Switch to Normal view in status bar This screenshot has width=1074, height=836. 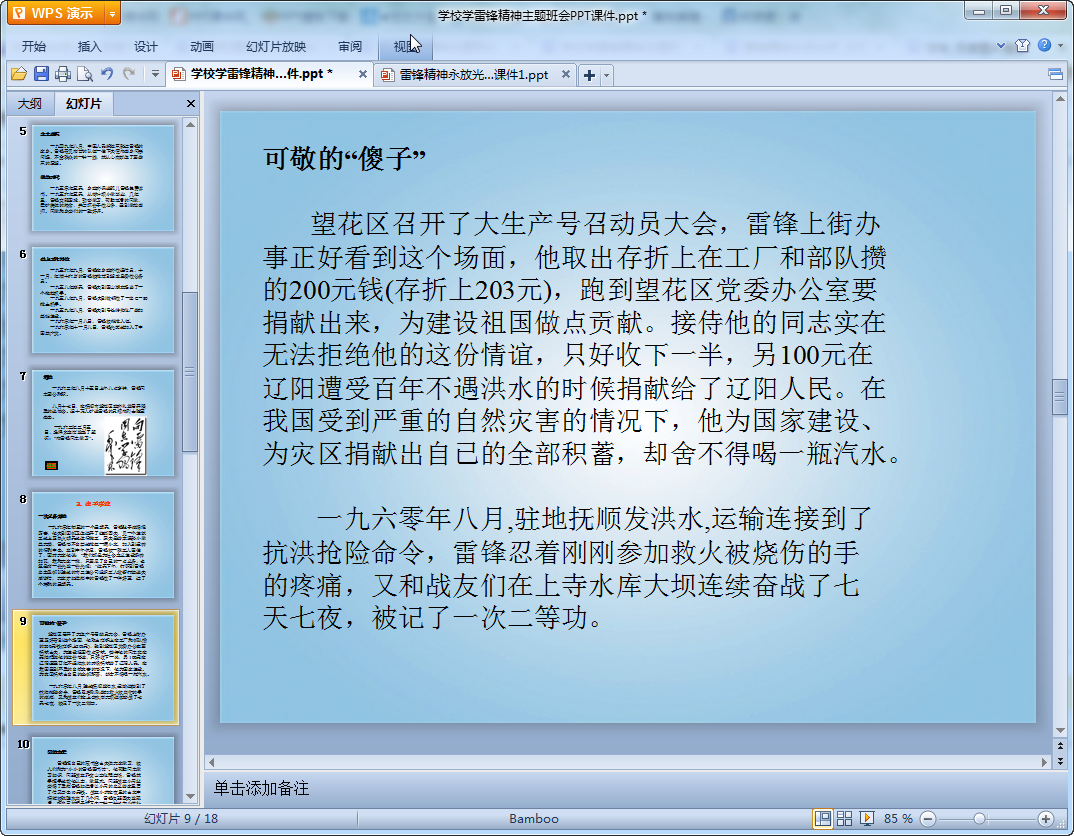coord(823,818)
